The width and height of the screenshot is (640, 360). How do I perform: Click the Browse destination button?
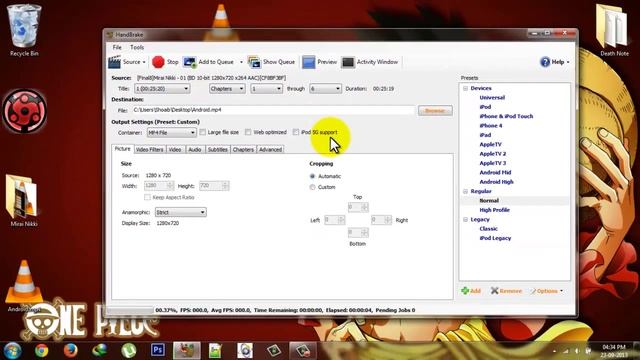pyautogui.click(x=435, y=111)
